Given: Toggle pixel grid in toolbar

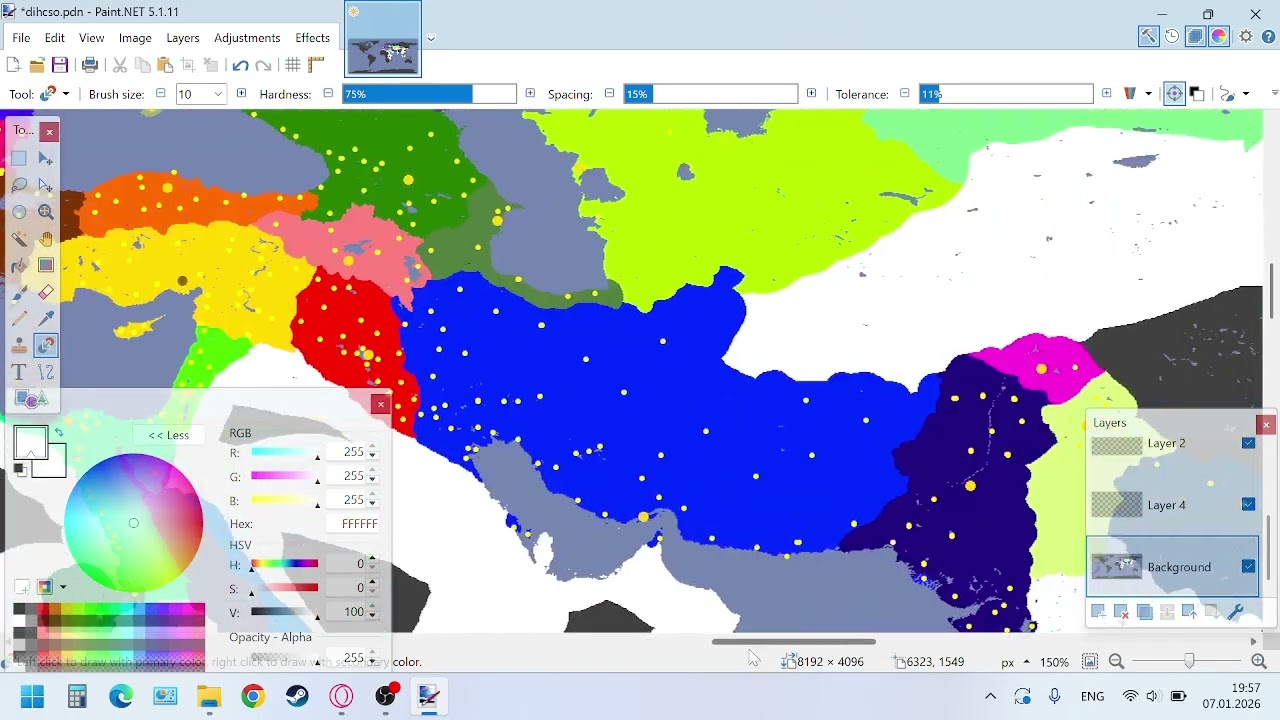Looking at the screenshot, I should pos(293,65).
